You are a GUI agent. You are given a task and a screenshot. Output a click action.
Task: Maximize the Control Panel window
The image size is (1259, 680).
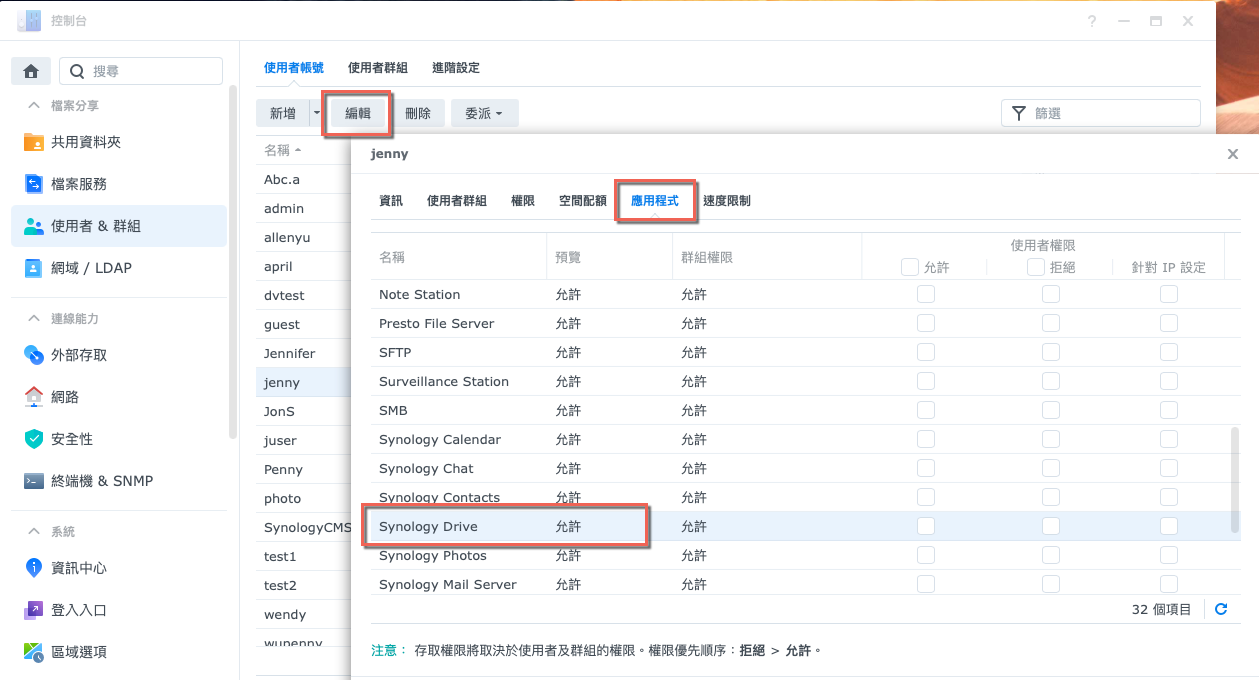(1156, 21)
